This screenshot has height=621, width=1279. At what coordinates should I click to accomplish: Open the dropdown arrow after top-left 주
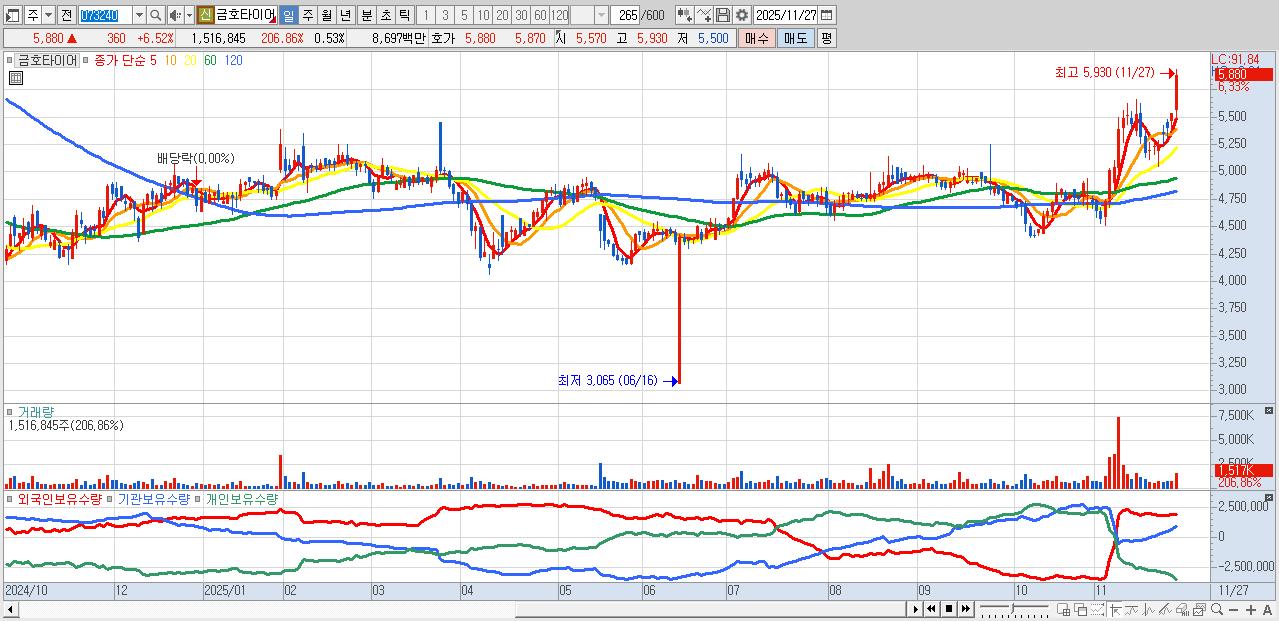[x=48, y=15]
